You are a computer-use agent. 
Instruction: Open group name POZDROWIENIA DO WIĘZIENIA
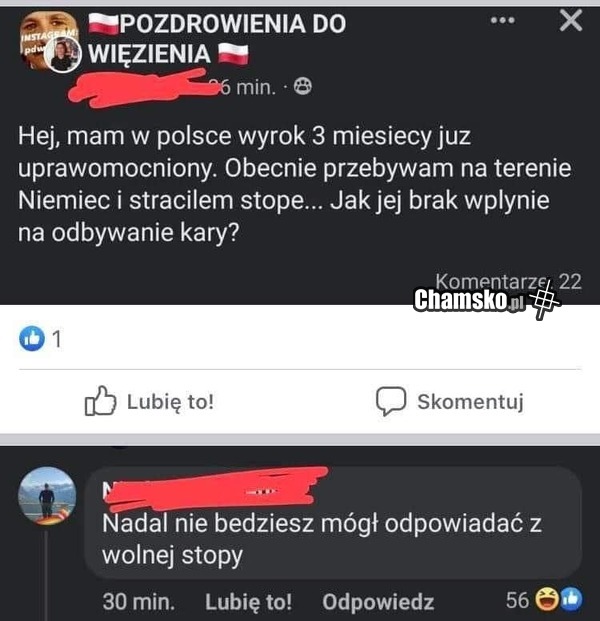click(x=217, y=38)
